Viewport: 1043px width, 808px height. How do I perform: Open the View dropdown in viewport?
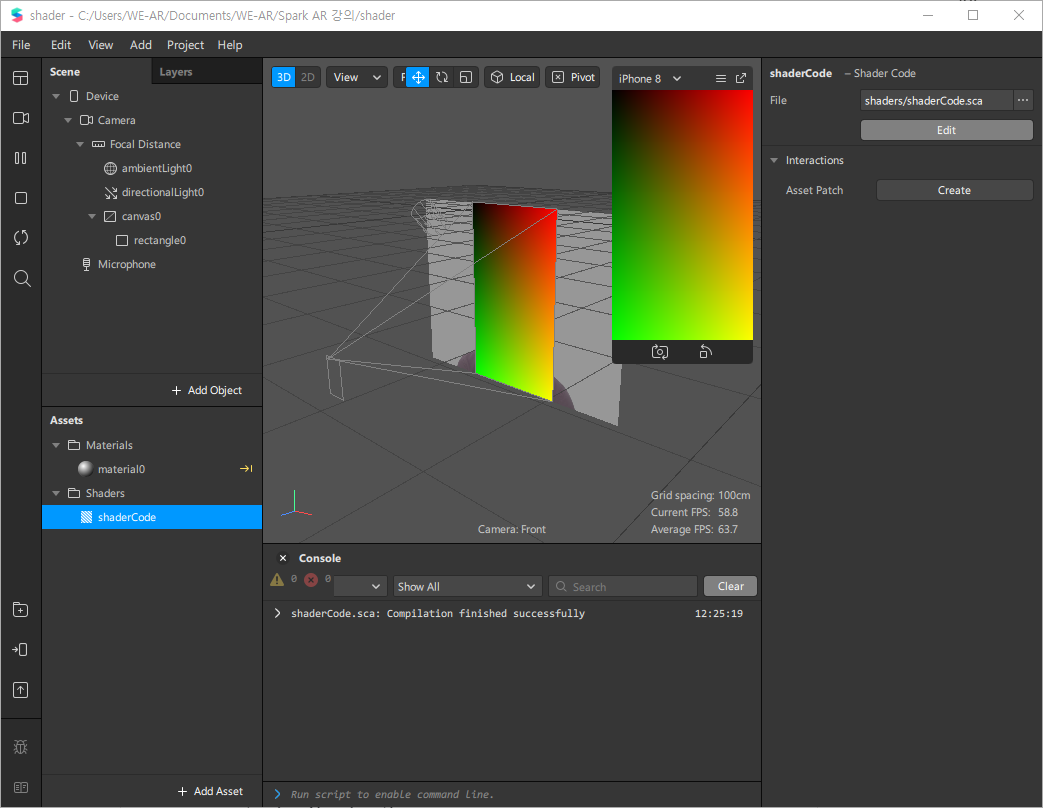357,77
